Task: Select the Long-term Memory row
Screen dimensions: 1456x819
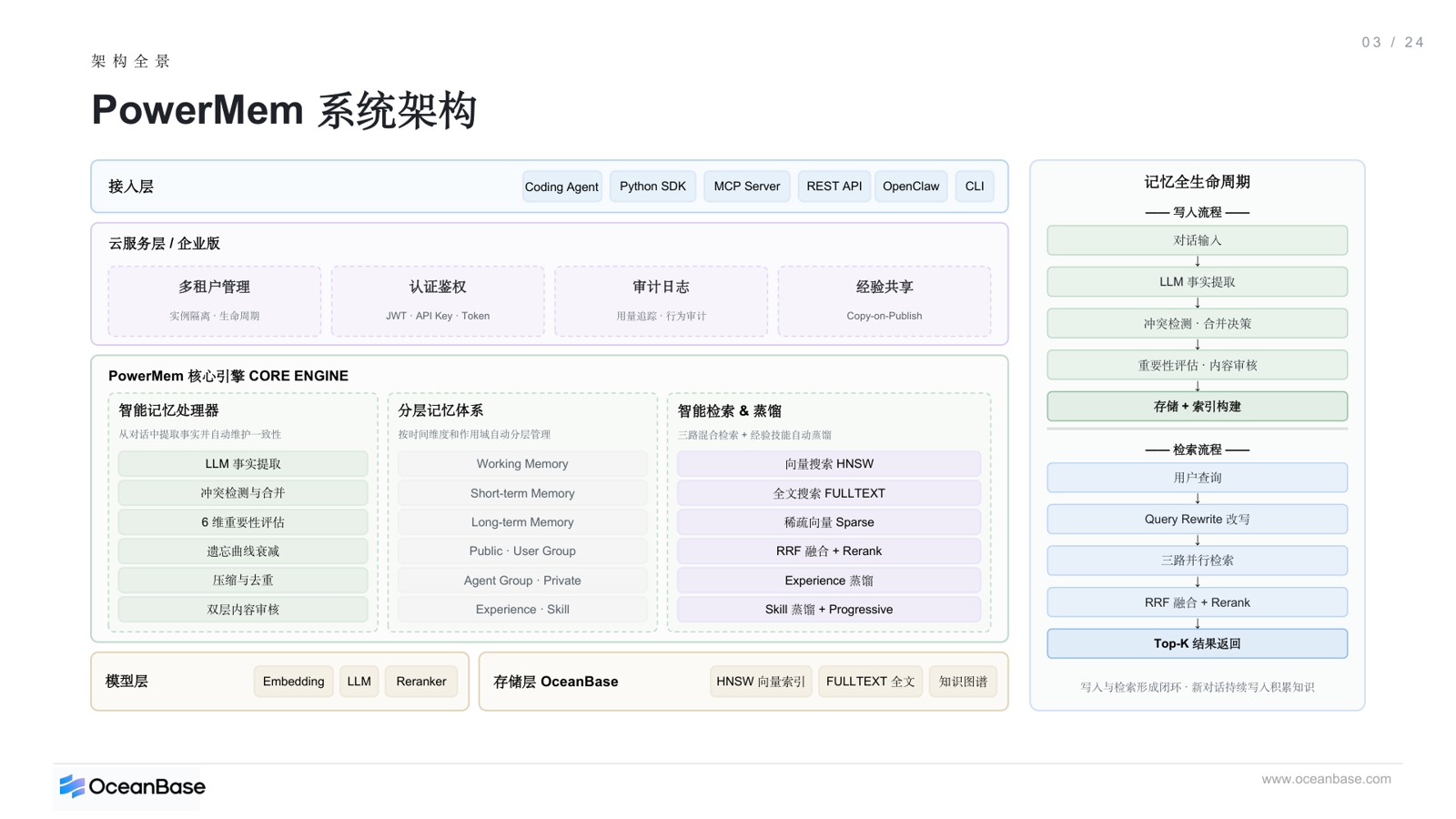Action: coord(522,522)
